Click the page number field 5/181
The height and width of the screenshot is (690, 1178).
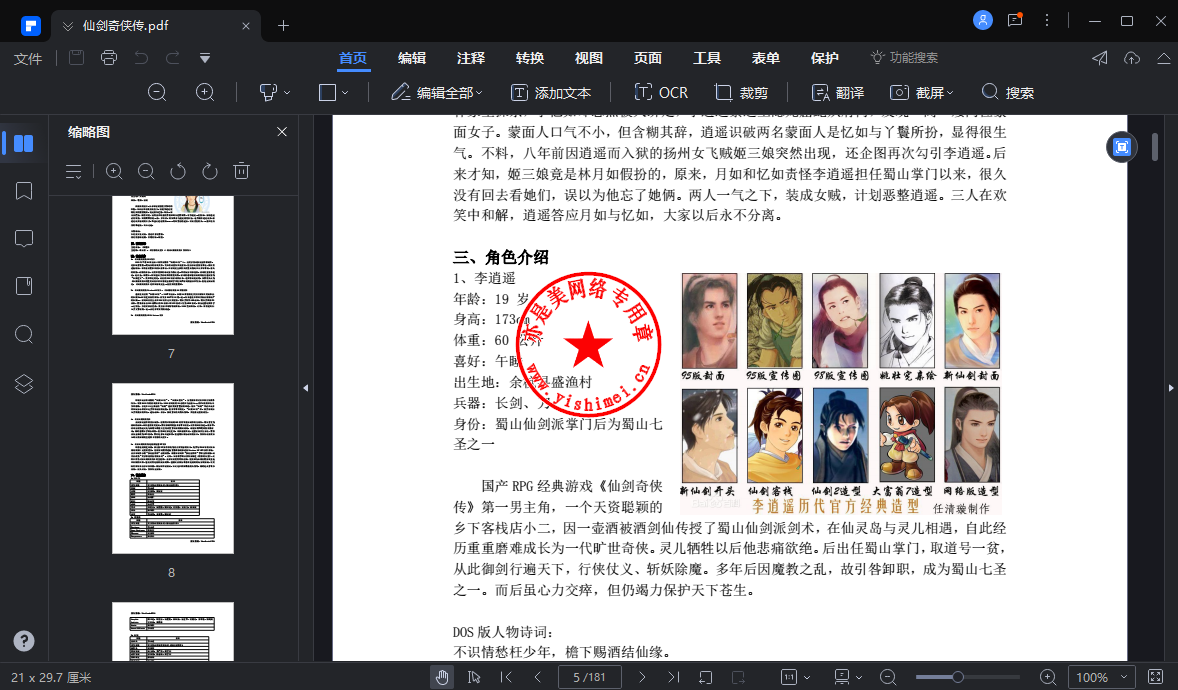pos(589,677)
